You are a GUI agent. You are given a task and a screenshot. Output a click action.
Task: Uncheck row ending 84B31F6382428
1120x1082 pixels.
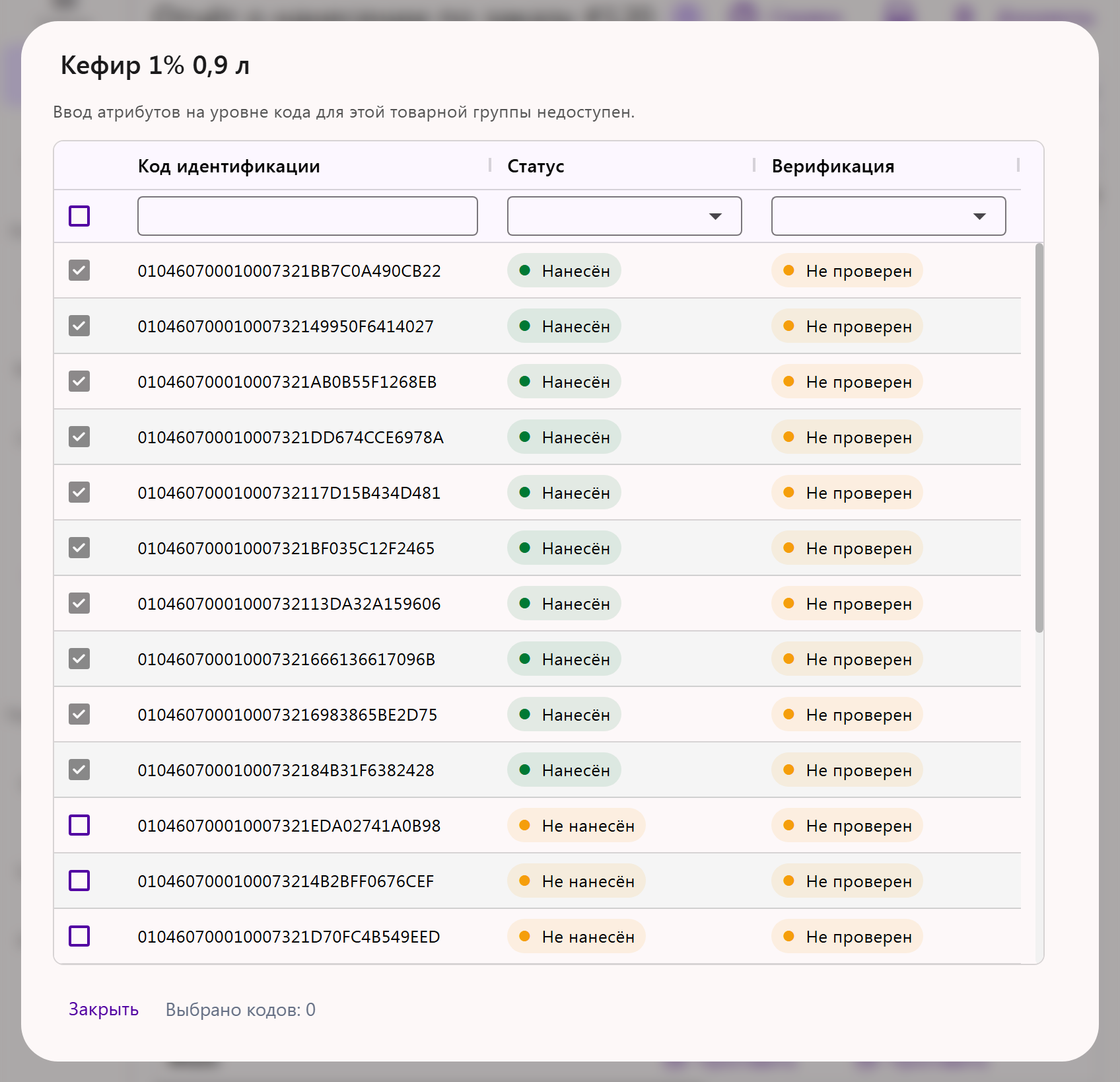79,770
